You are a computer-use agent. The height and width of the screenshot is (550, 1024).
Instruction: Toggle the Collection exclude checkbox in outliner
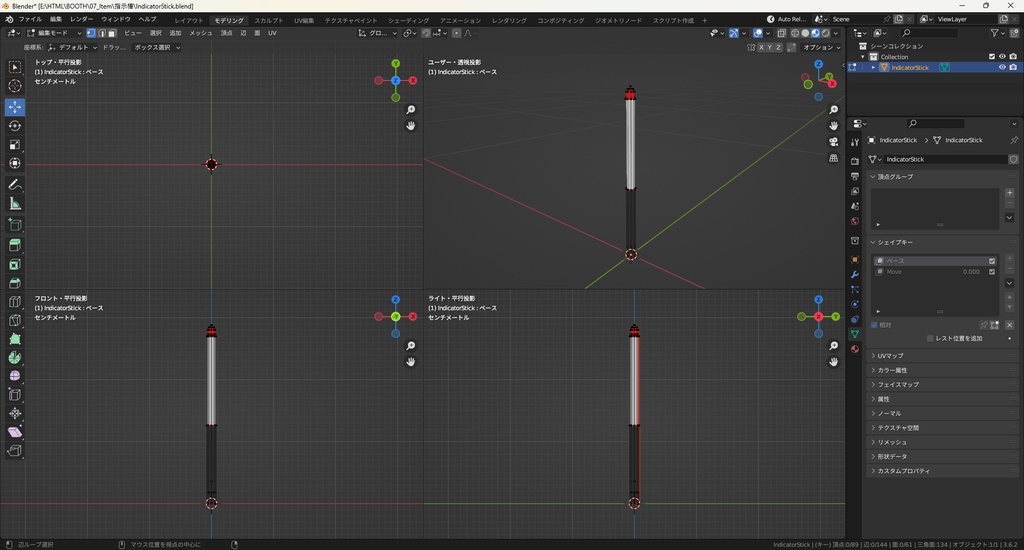coord(992,57)
